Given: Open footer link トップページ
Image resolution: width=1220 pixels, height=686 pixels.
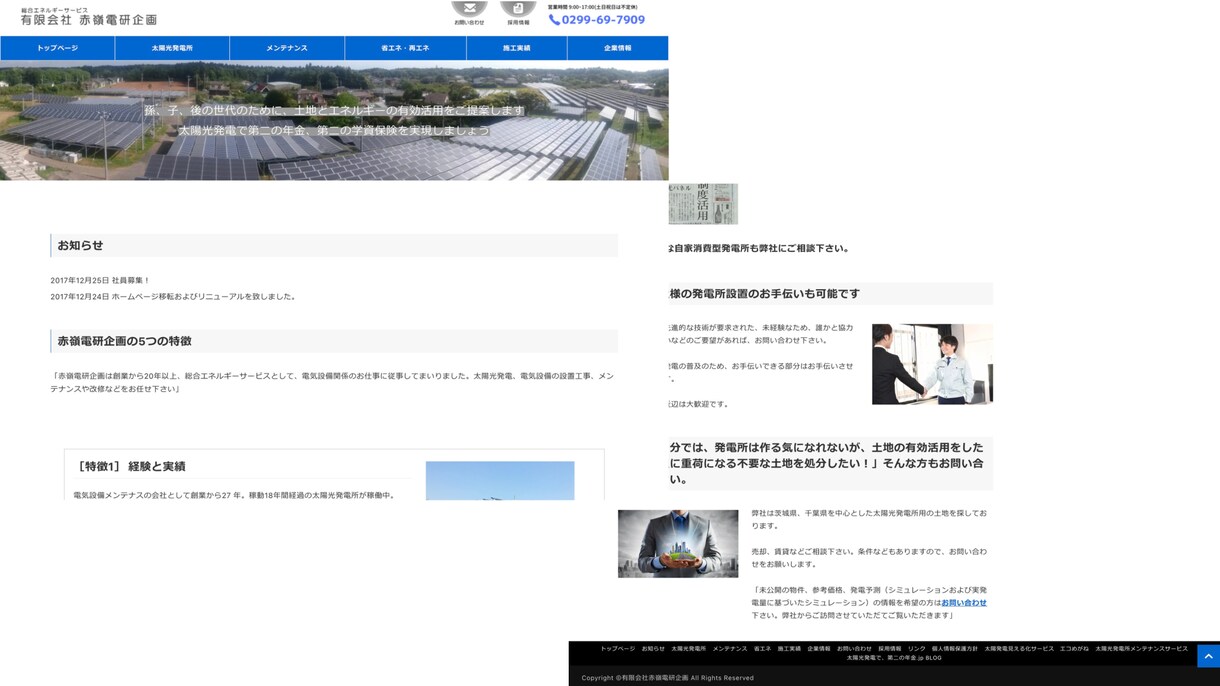Looking at the screenshot, I should tap(618, 649).
